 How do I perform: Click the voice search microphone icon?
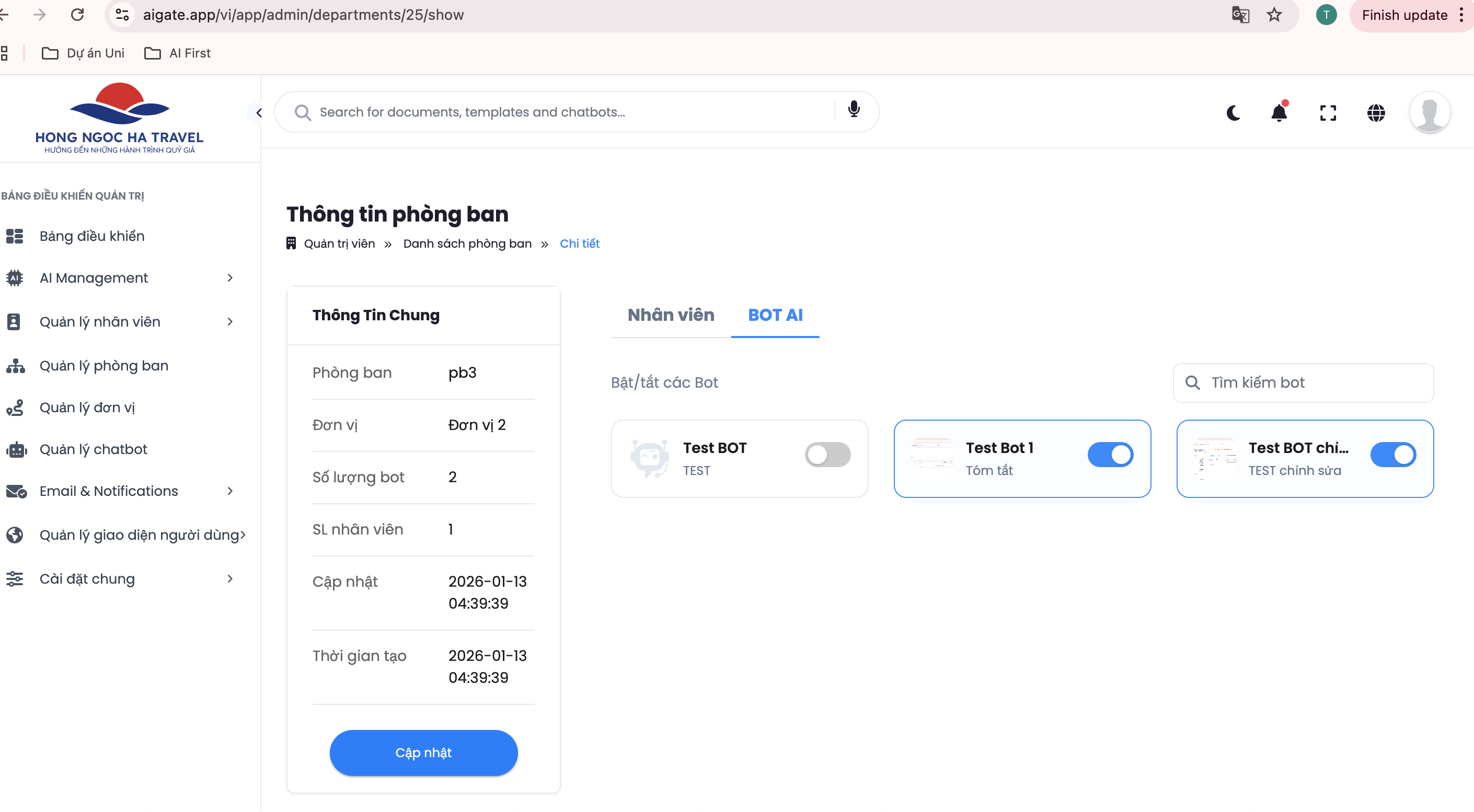click(x=853, y=109)
